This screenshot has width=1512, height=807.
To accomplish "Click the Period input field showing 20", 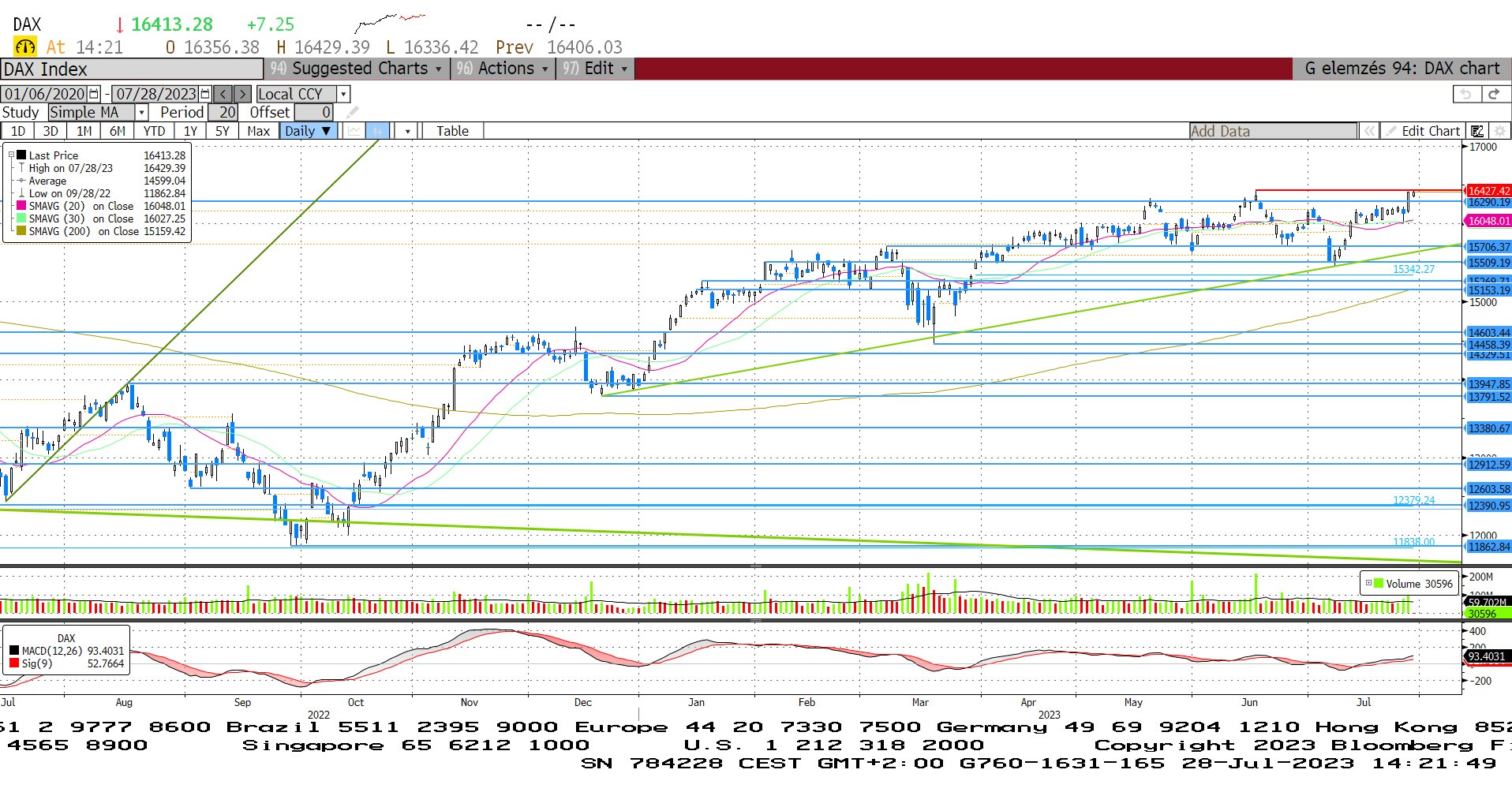I will coord(223,112).
